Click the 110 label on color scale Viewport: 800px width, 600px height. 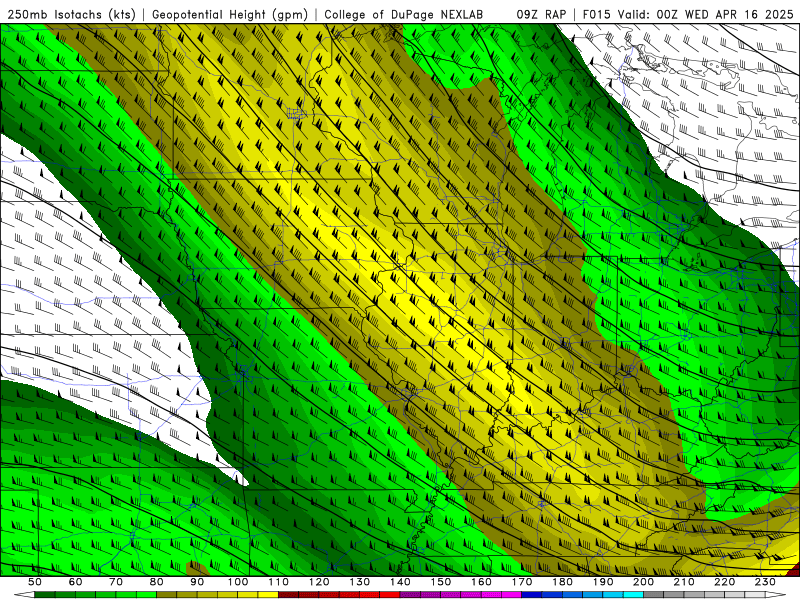pyautogui.click(x=279, y=582)
